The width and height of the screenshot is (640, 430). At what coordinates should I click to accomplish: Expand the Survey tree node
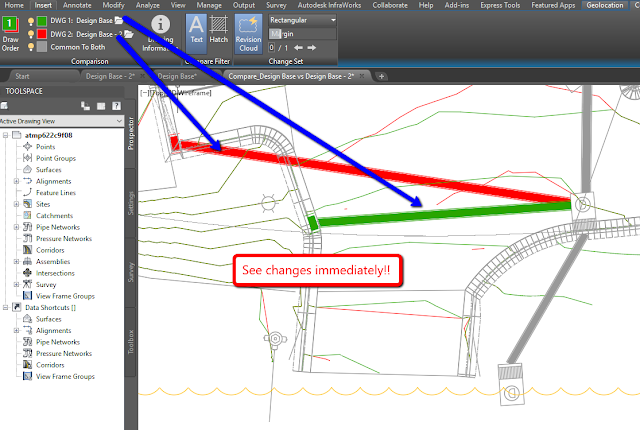point(16,284)
